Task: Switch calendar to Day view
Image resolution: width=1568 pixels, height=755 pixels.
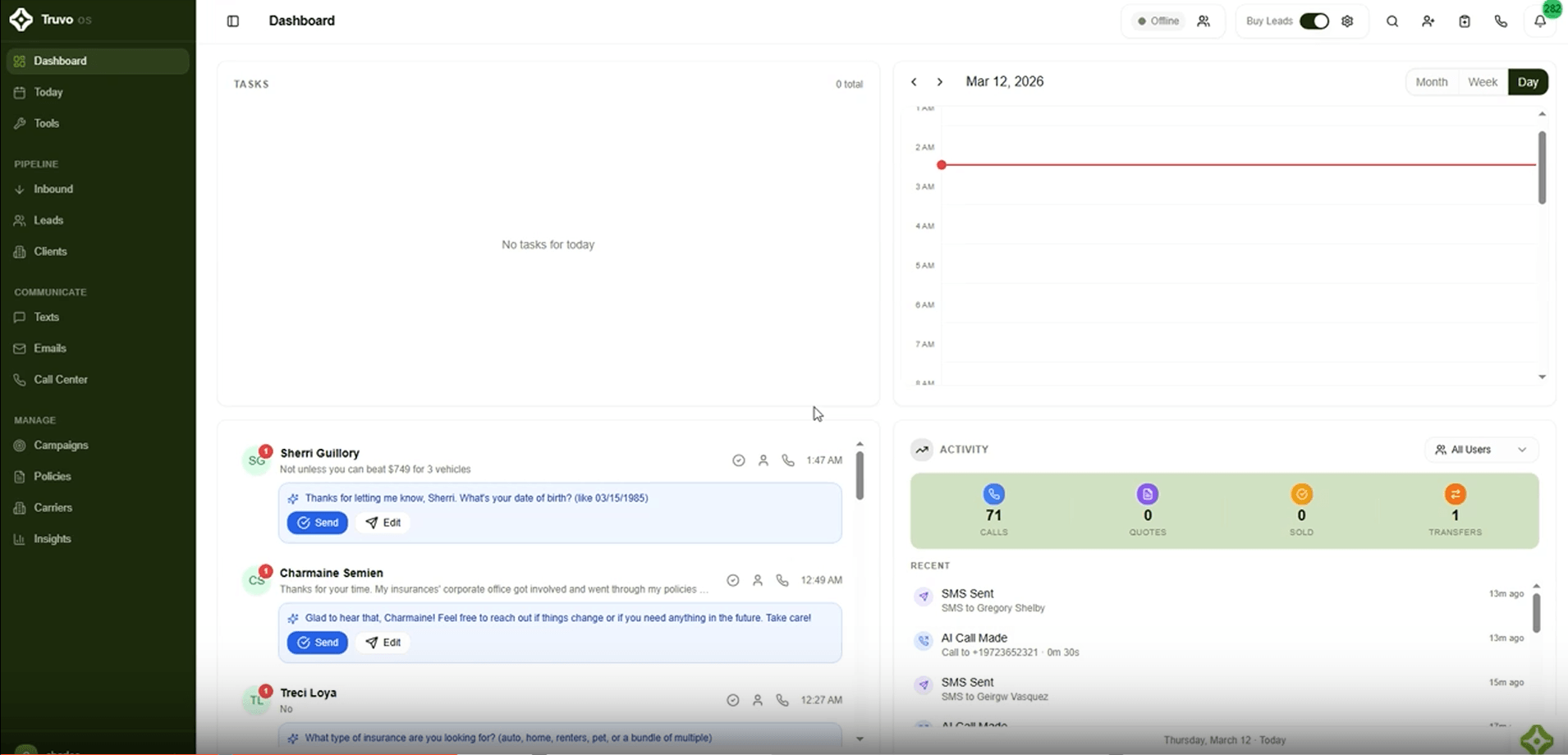Action: (1528, 82)
